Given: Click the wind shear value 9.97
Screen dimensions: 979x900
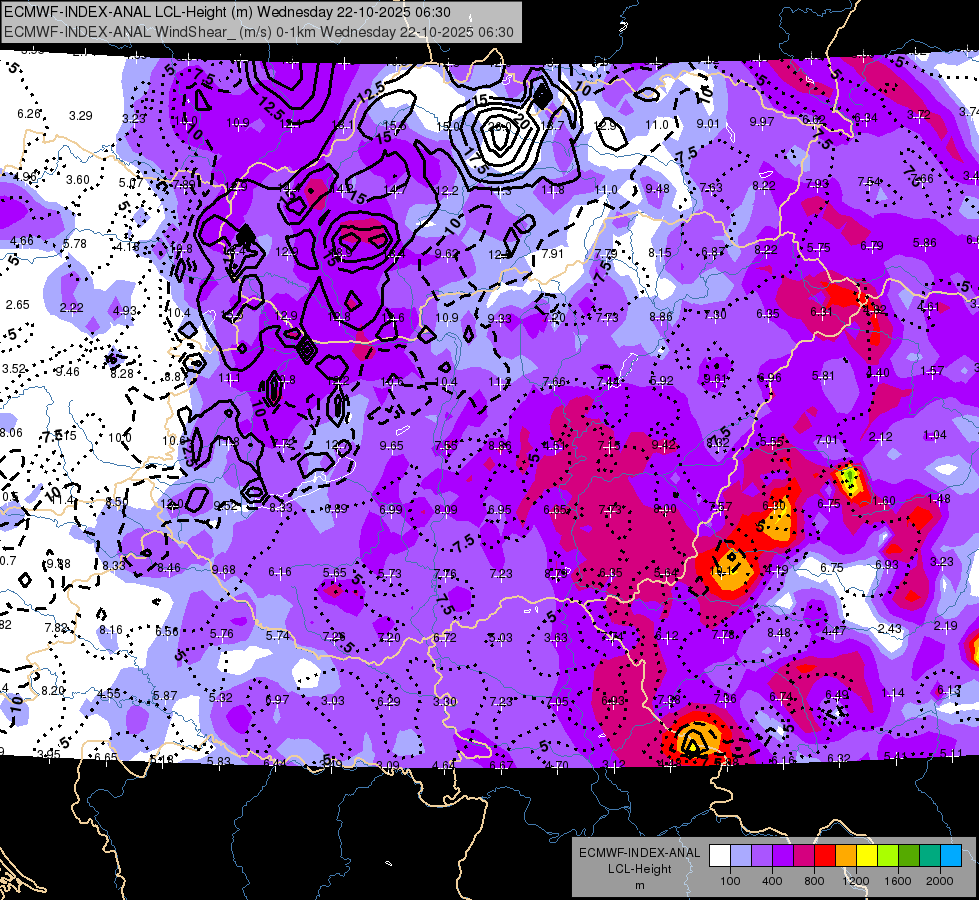Looking at the screenshot, I should (x=762, y=121).
